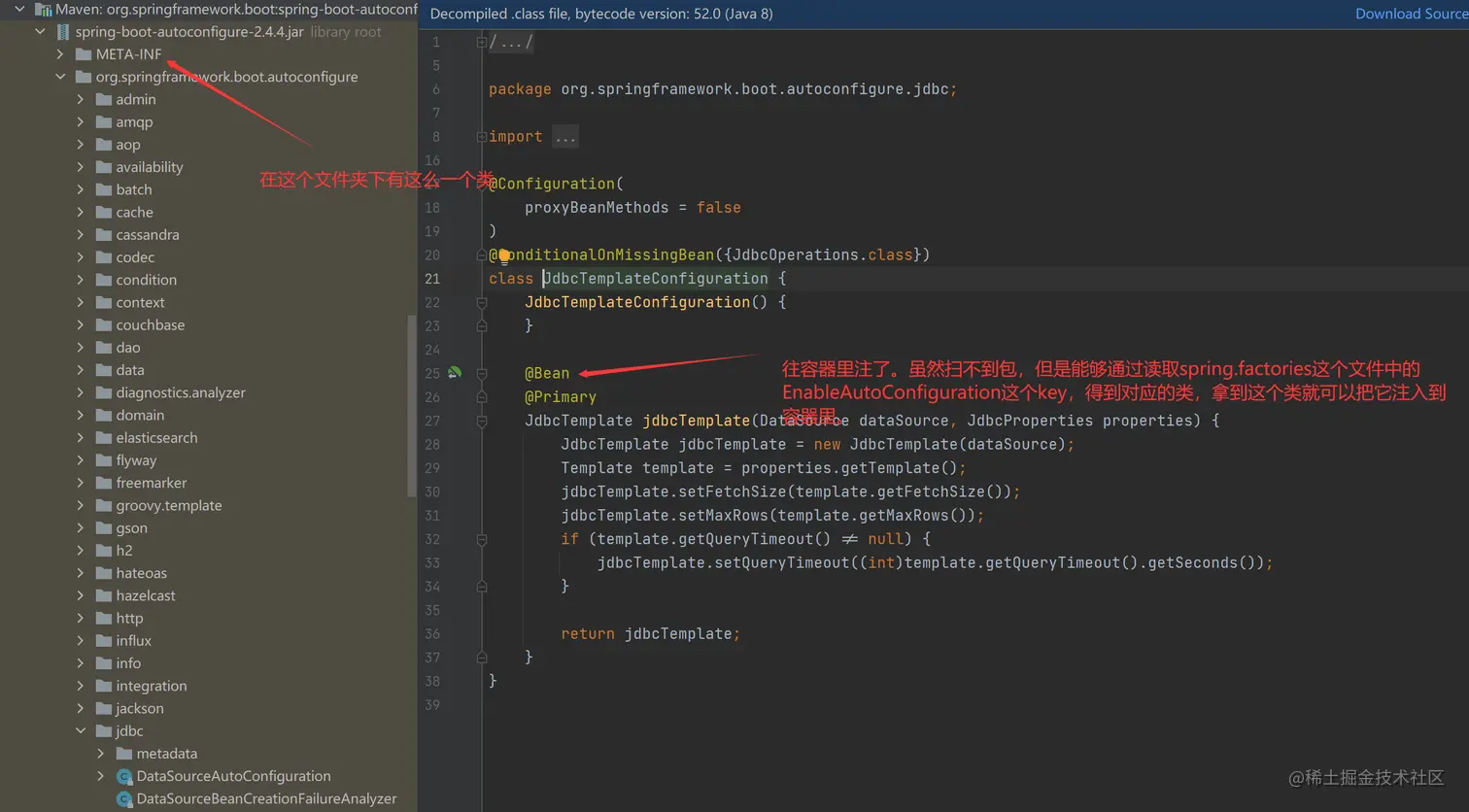Viewport: 1469px width, 812px height.
Task: Select the domain package folder icon
Action: (104, 415)
